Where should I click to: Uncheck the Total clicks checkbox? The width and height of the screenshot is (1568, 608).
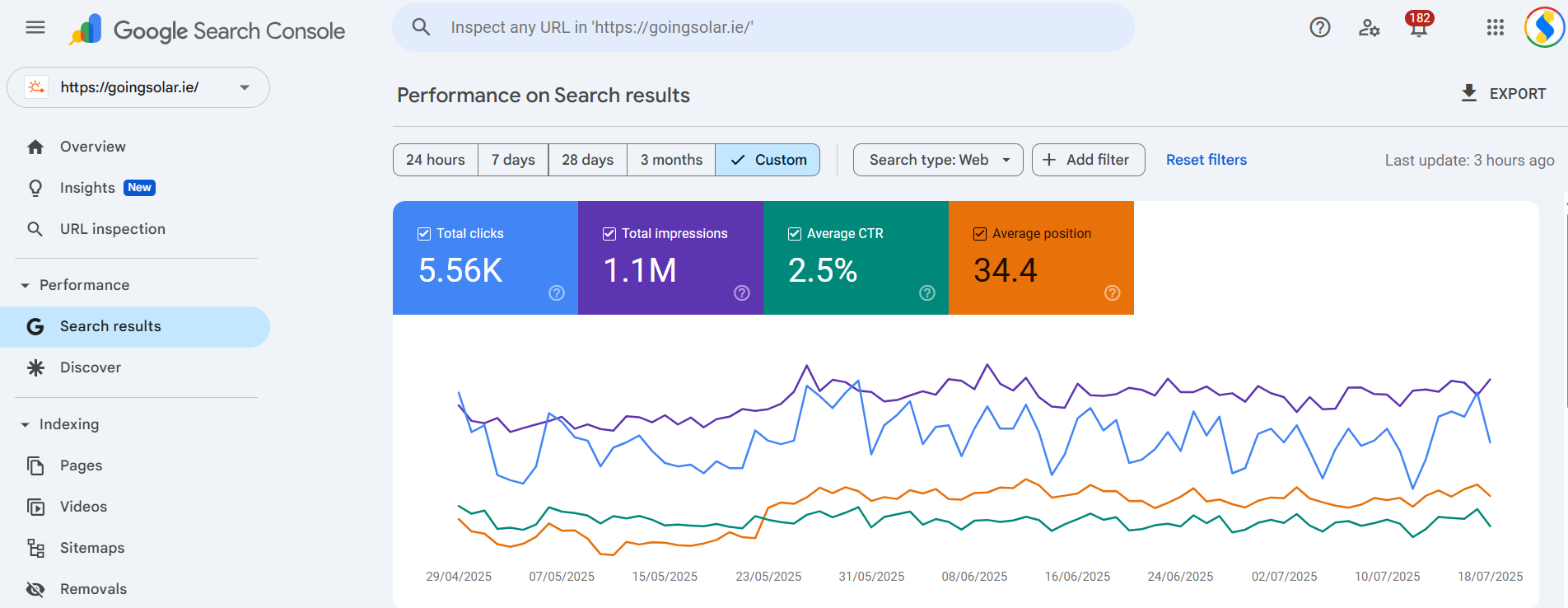click(424, 234)
